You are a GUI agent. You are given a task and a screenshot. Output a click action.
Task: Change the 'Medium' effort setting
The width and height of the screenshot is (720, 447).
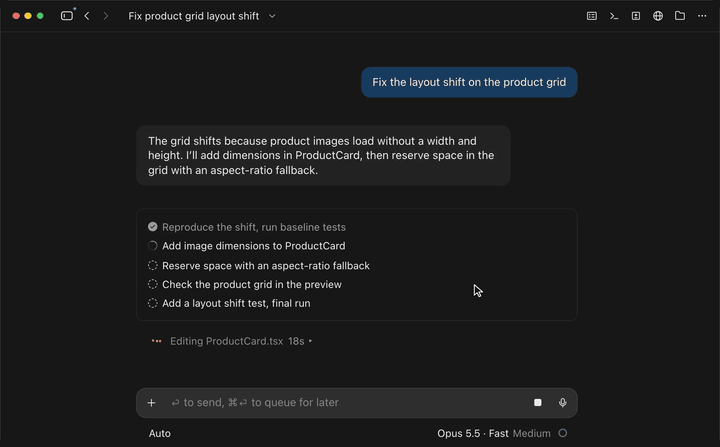(531, 434)
